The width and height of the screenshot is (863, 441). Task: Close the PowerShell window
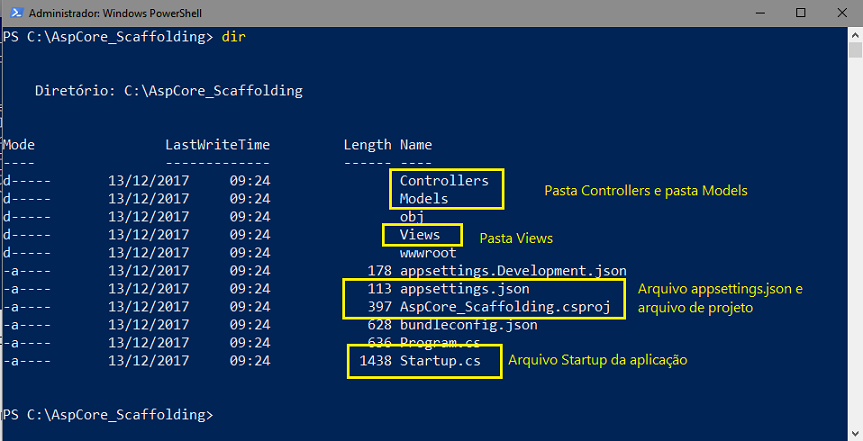coord(842,13)
